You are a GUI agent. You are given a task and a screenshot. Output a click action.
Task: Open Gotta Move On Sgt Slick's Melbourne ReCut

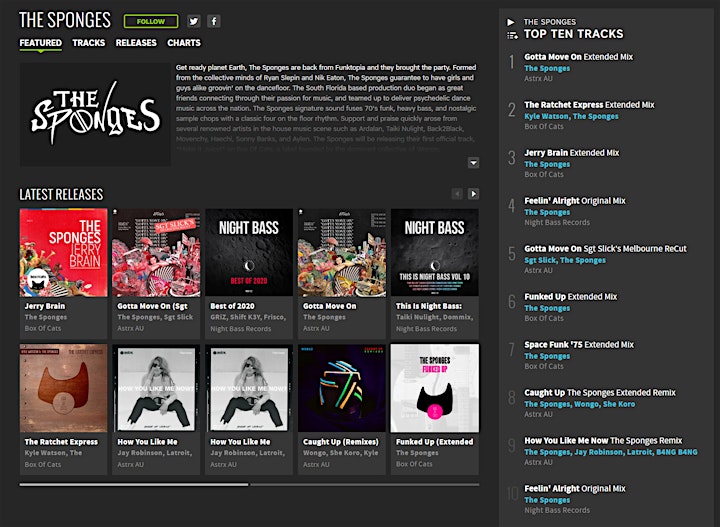[x=605, y=249]
